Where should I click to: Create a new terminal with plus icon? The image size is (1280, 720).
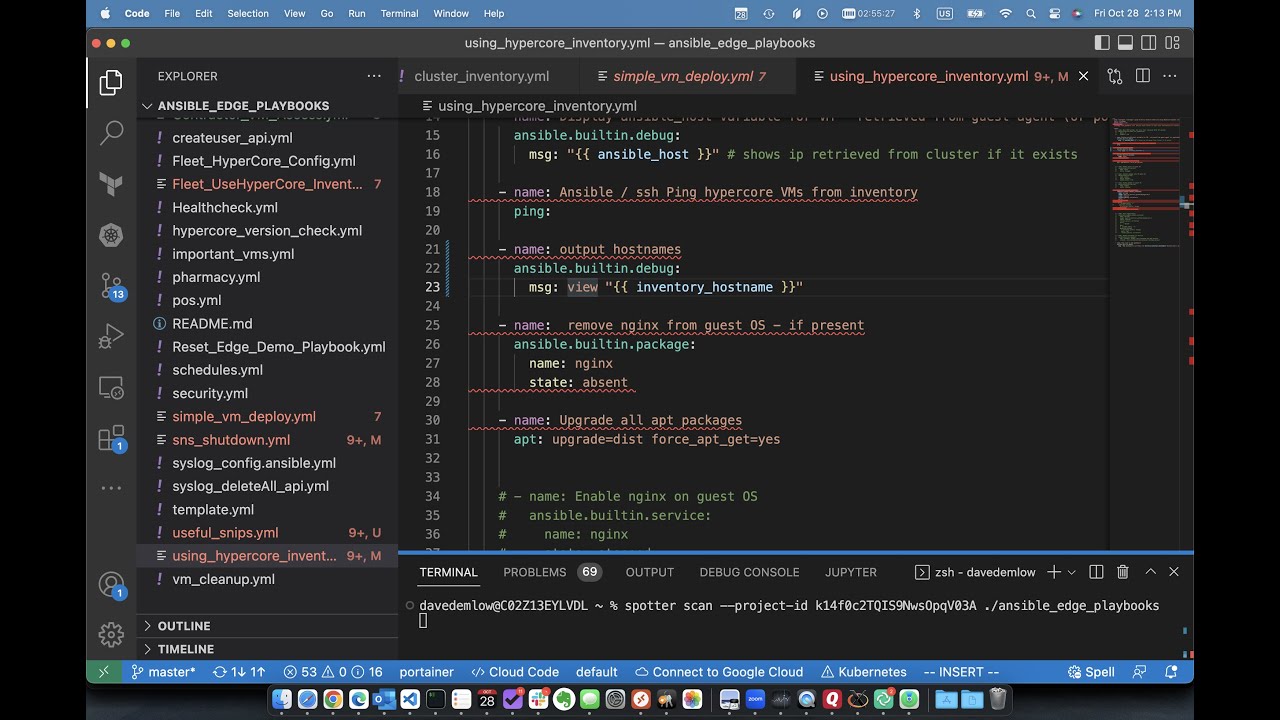pyautogui.click(x=1054, y=572)
